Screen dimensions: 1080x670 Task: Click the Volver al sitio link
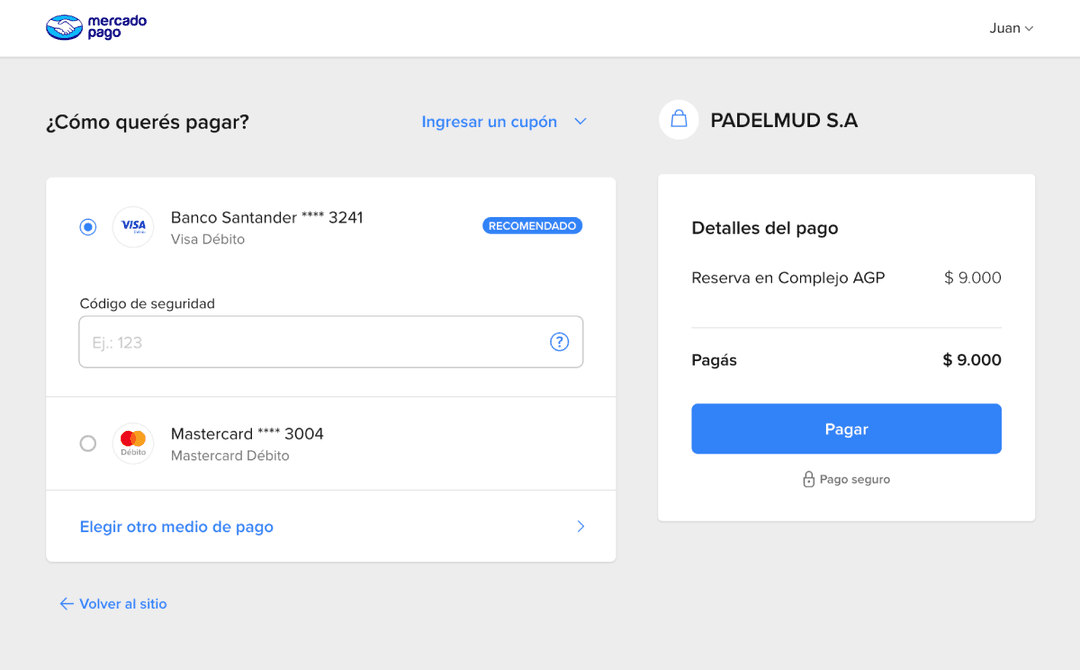[x=123, y=604]
